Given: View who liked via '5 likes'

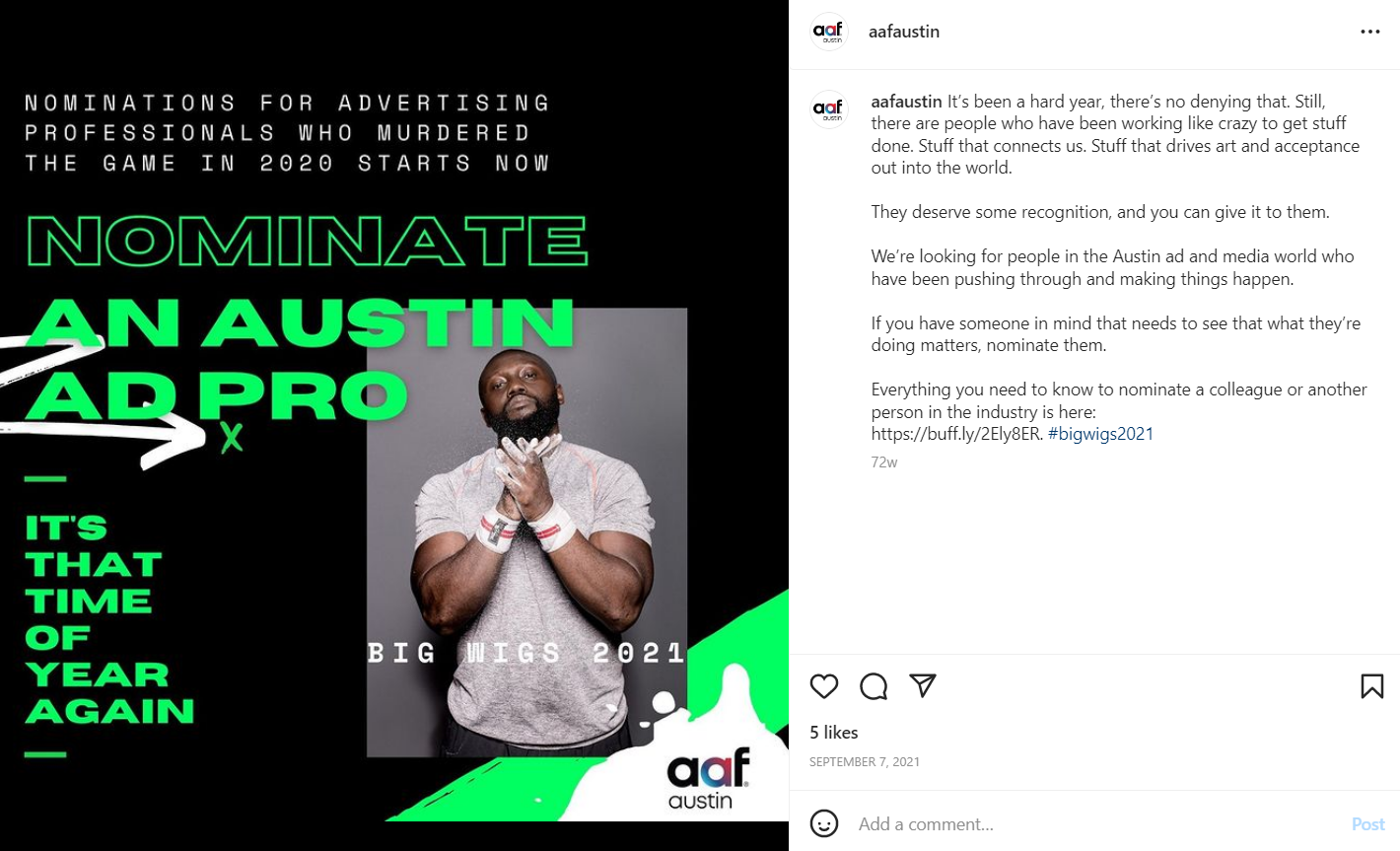Looking at the screenshot, I should point(834,733).
